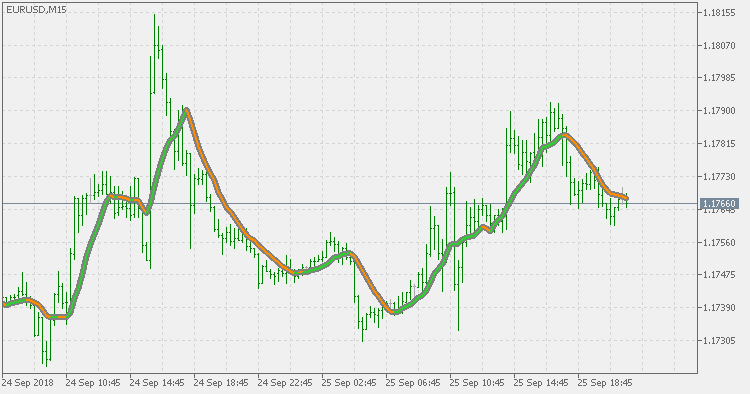Click the 24 Sep 18:45 time label
The image size is (750, 394).
221,383
